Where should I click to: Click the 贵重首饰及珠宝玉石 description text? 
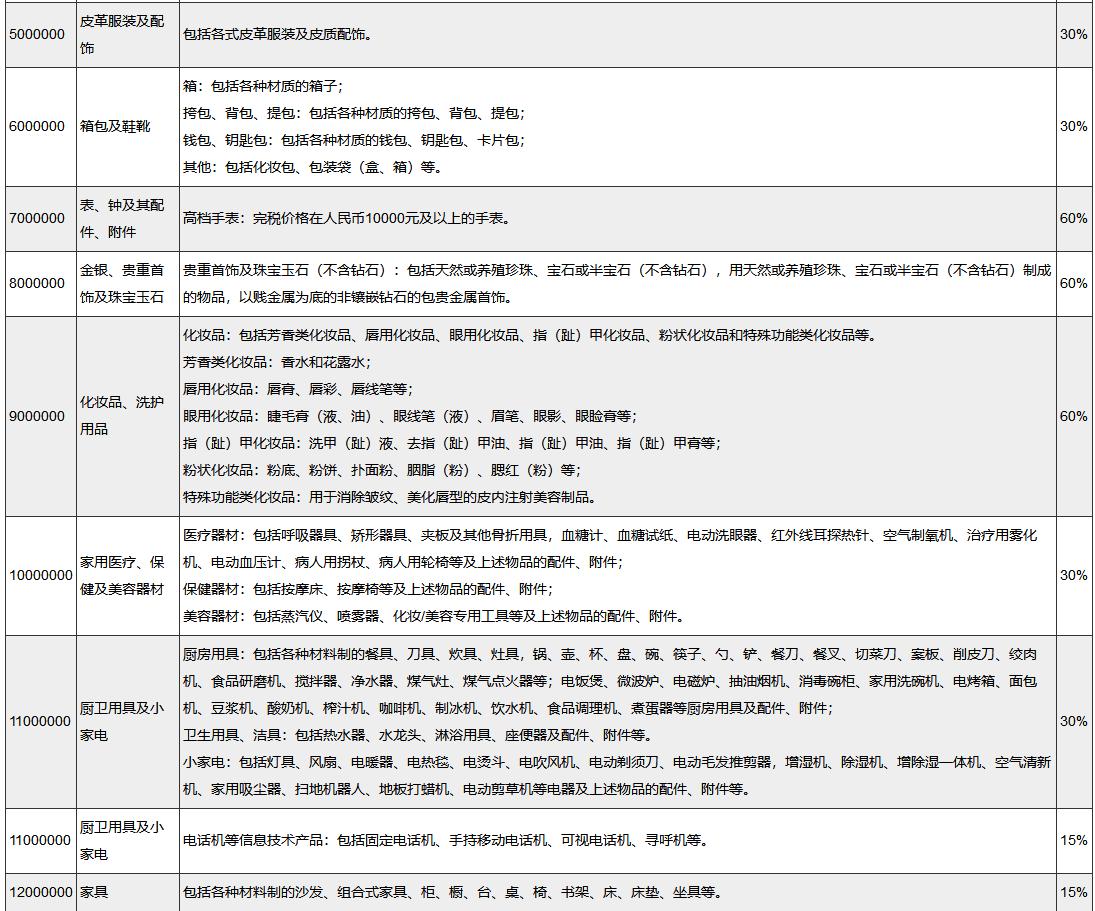(617, 283)
